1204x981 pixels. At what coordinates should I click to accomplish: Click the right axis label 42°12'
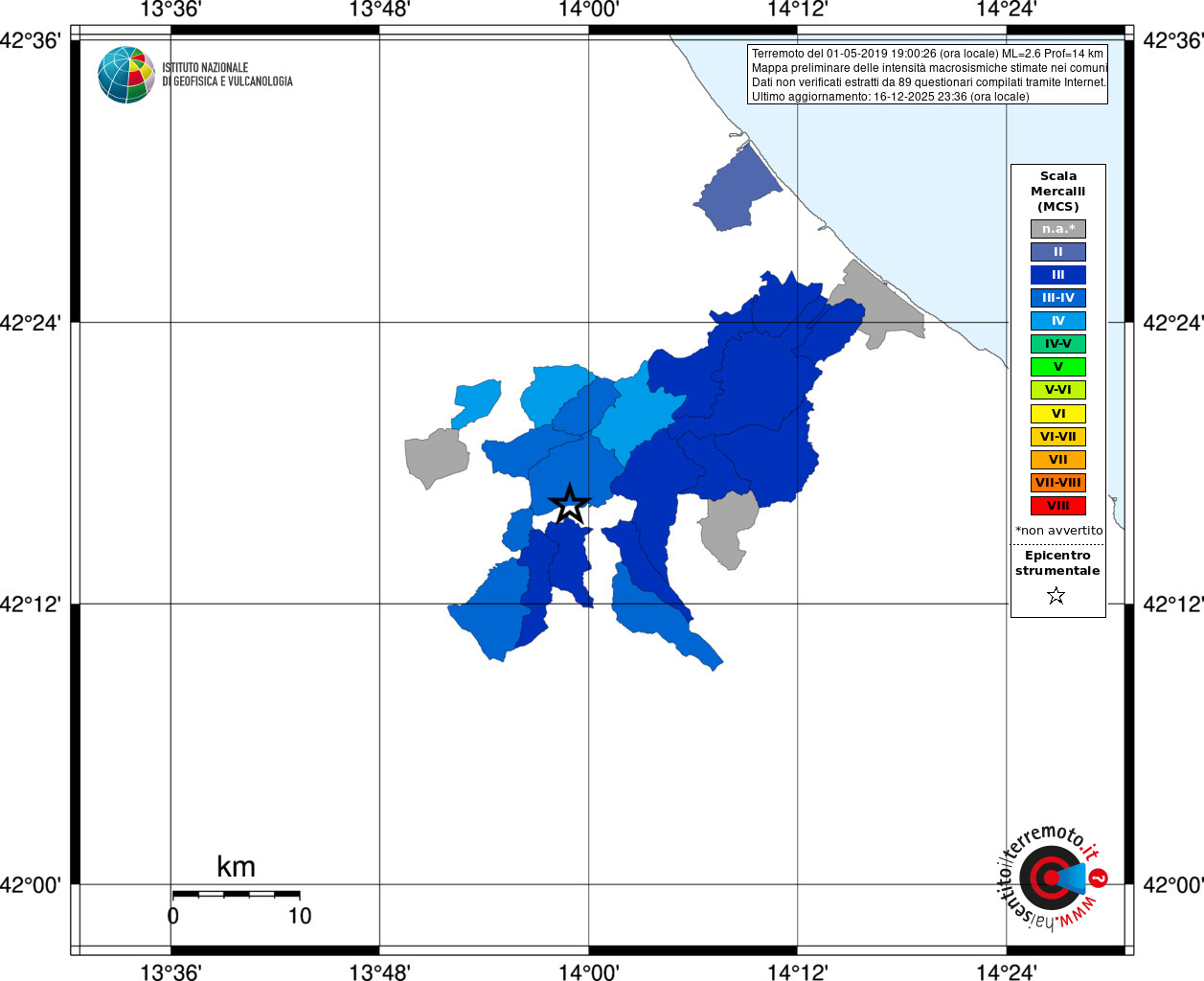pyautogui.click(x=1172, y=605)
